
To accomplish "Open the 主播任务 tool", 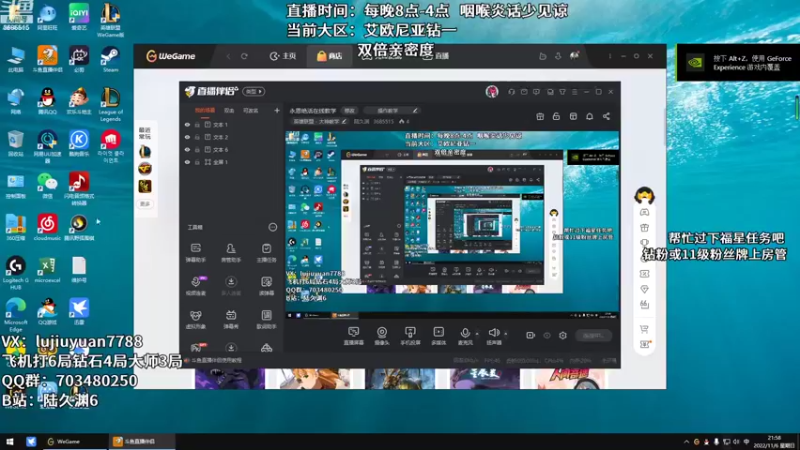I will tap(266, 253).
